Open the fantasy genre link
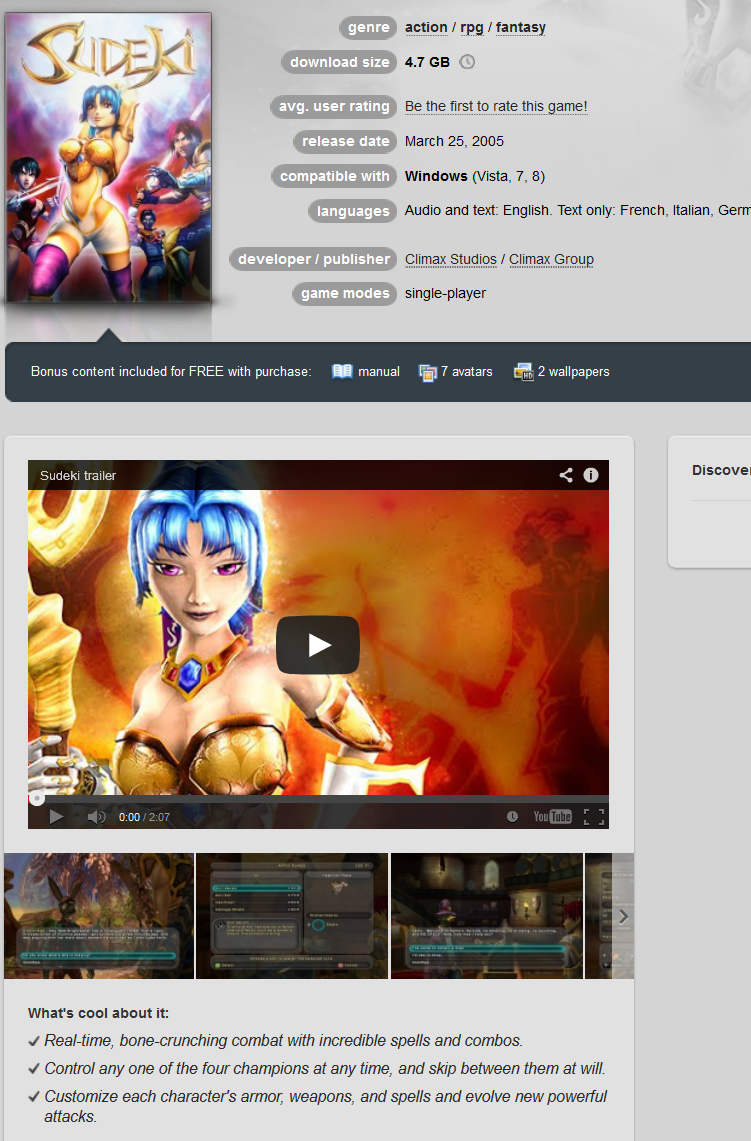 [x=520, y=27]
